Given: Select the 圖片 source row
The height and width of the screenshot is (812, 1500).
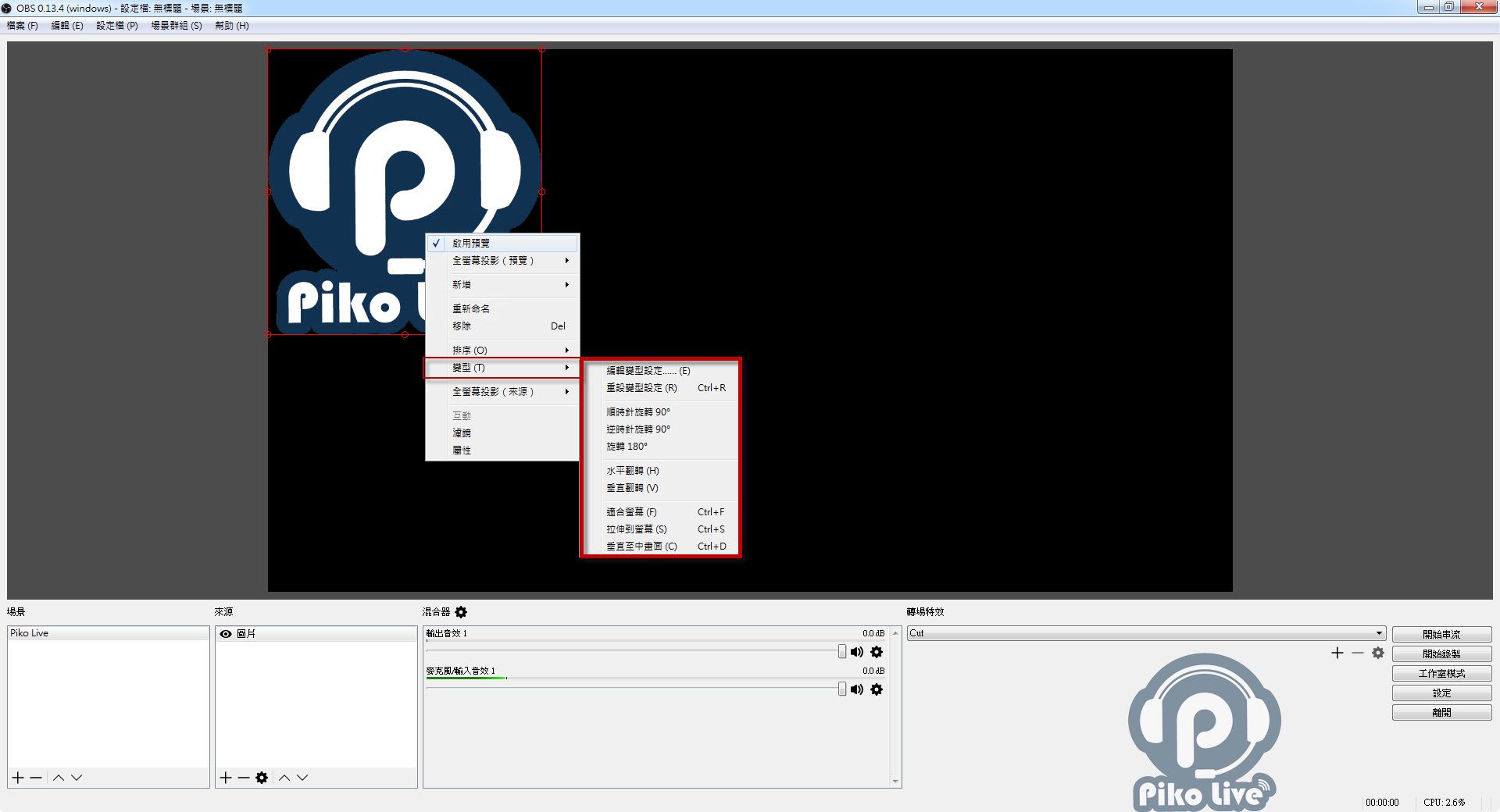Looking at the screenshot, I should coord(316,634).
